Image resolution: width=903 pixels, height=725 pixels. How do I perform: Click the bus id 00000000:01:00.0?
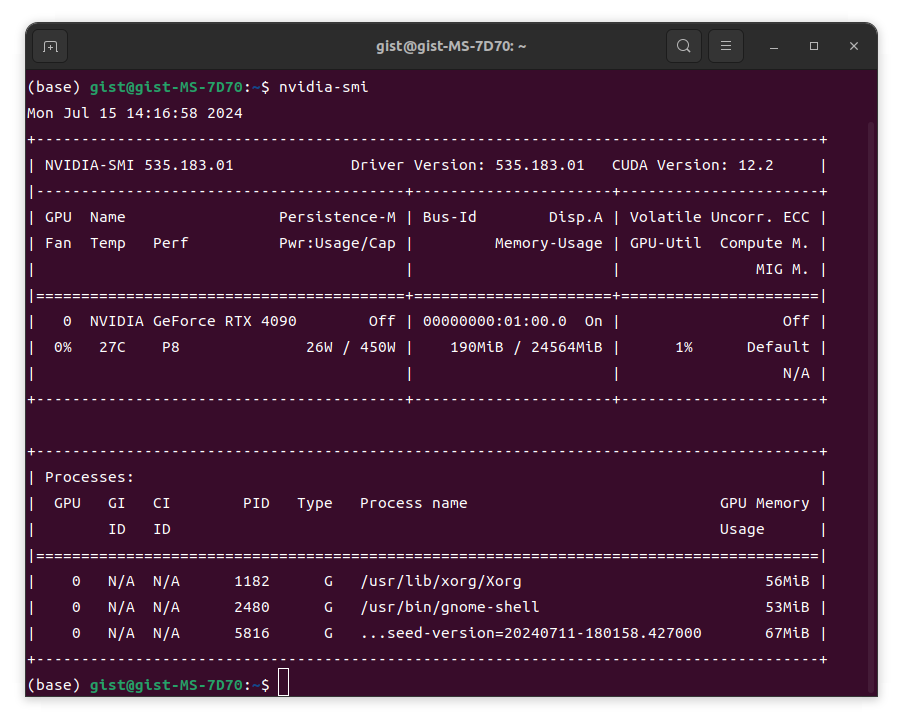[495, 321]
